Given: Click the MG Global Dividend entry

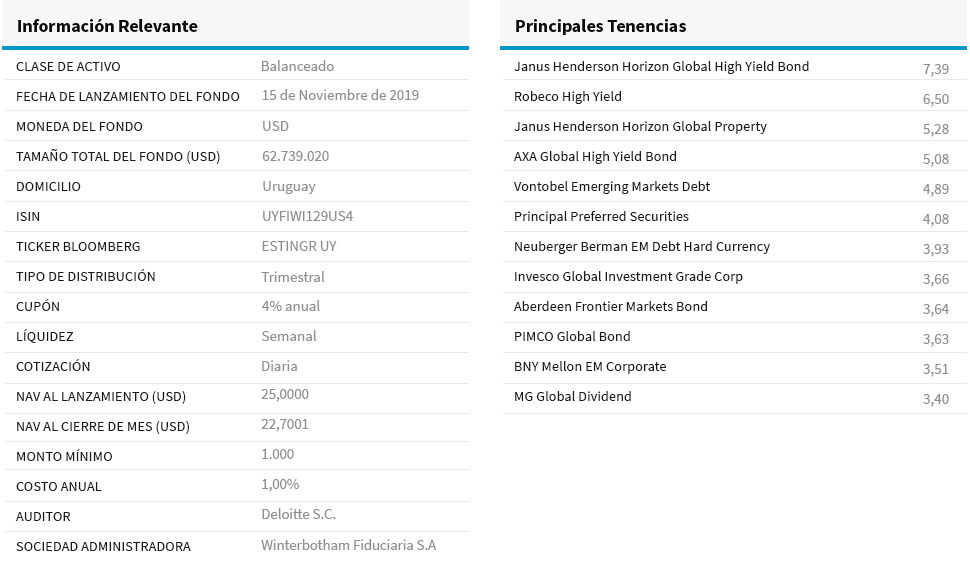Looking at the screenshot, I should [572, 397].
